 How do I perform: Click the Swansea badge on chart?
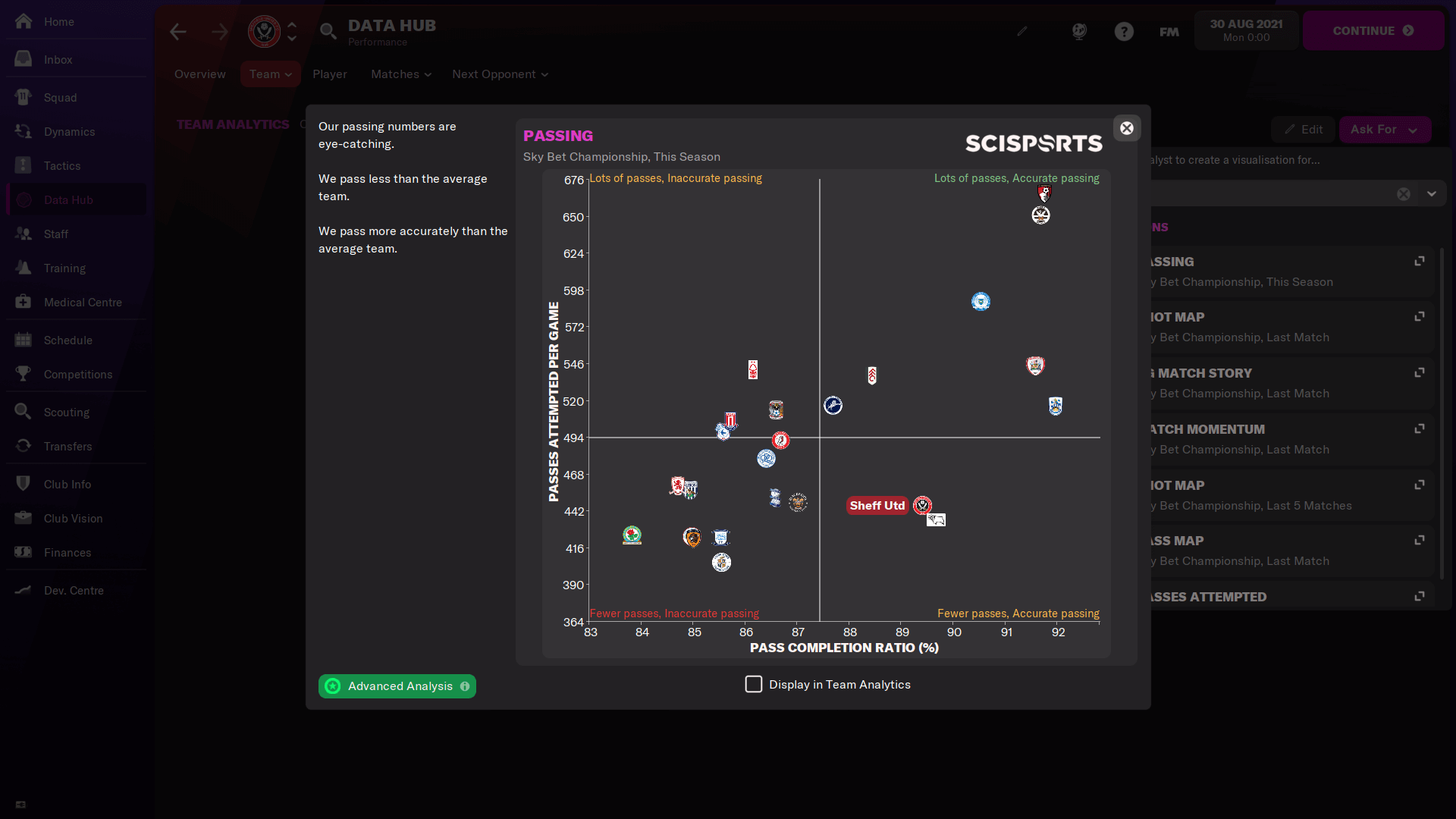[1040, 215]
